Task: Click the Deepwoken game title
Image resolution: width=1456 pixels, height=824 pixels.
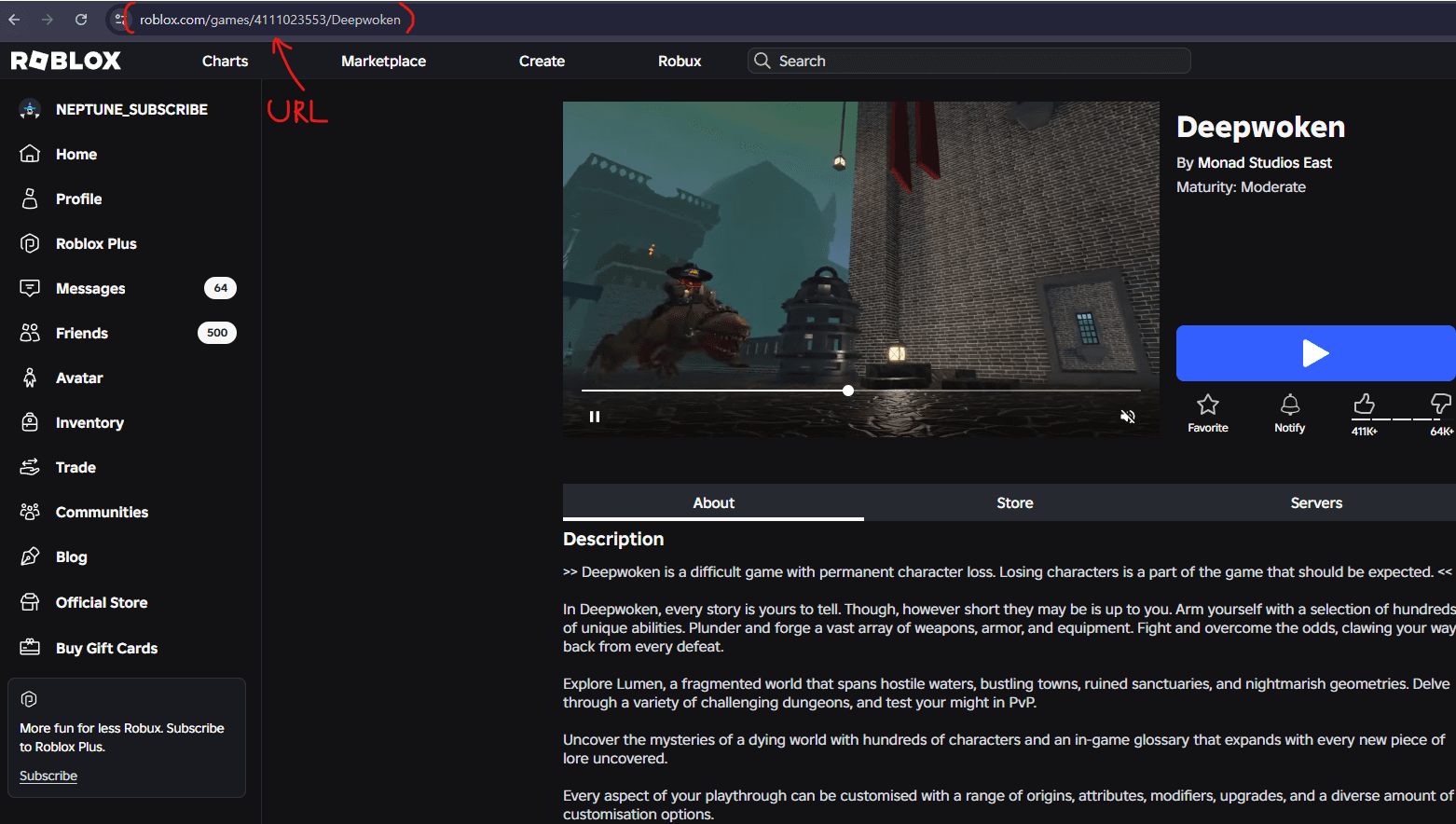Action: pos(1260,127)
